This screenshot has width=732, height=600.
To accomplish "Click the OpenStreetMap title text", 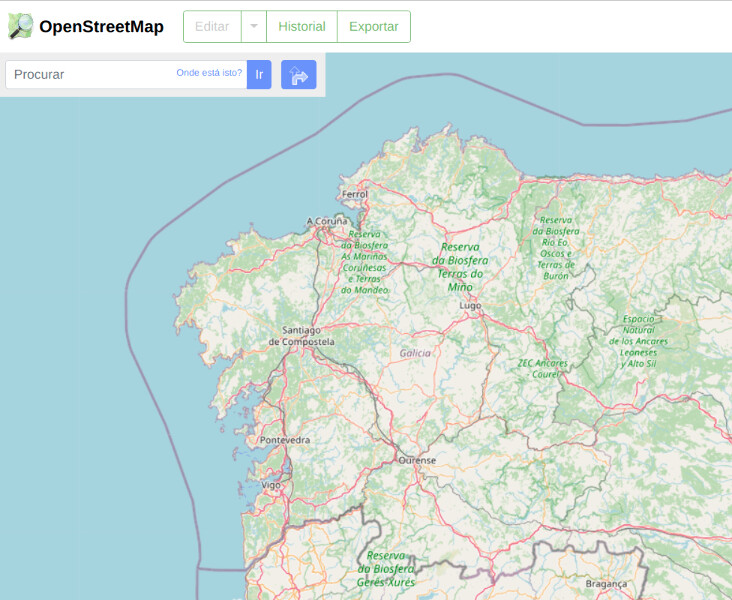I will point(101,27).
